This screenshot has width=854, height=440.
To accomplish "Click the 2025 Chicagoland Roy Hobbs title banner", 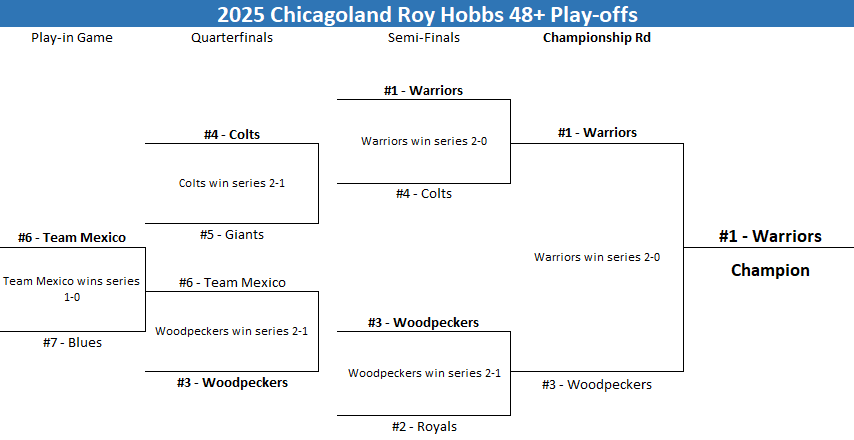I will point(427,14).
